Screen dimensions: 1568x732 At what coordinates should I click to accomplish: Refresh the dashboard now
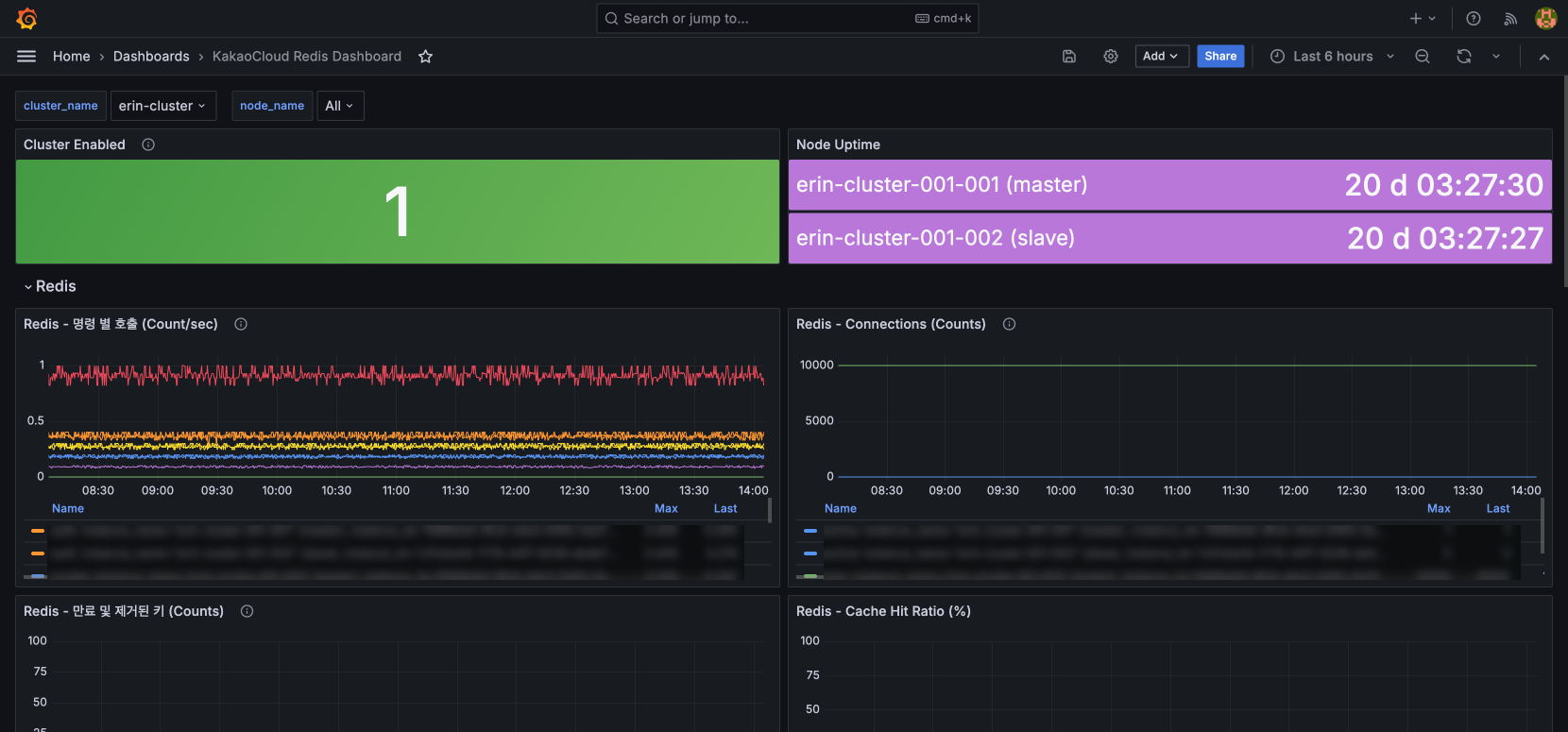(x=1464, y=57)
